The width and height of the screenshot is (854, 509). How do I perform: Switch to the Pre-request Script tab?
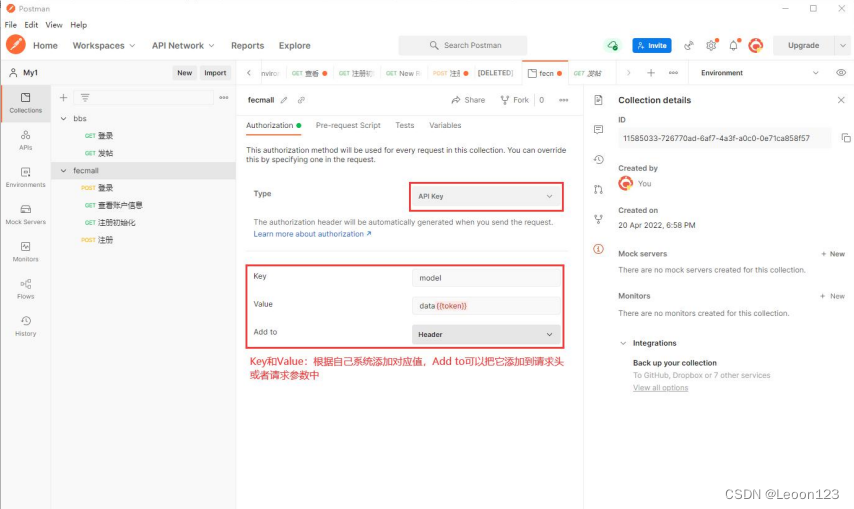point(348,125)
